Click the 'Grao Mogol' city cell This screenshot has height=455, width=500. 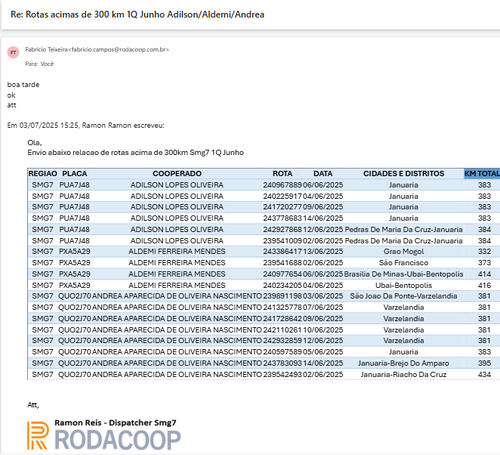(404, 252)
